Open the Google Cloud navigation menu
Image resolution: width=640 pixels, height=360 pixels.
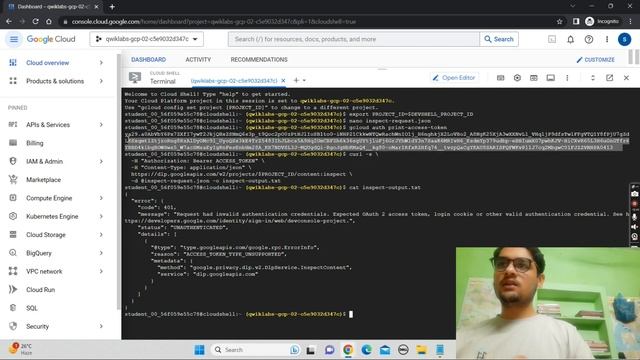tap(13, 39)
